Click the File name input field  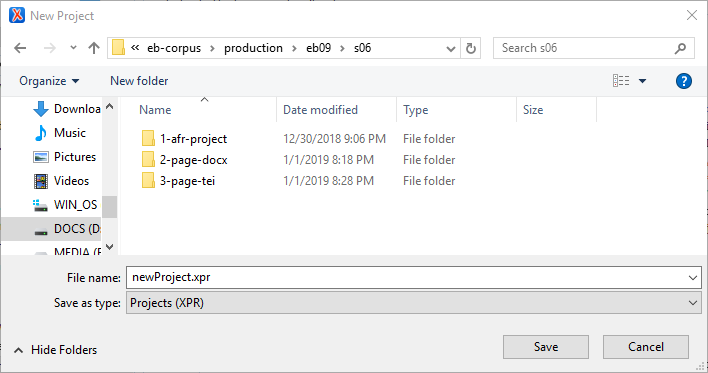coord(414,277)
